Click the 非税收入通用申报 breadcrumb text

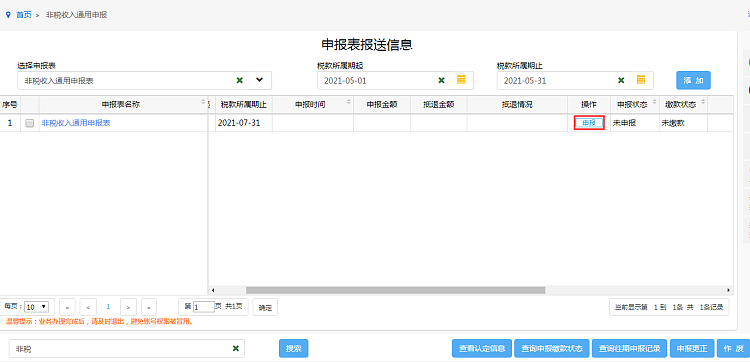(77, 15)
